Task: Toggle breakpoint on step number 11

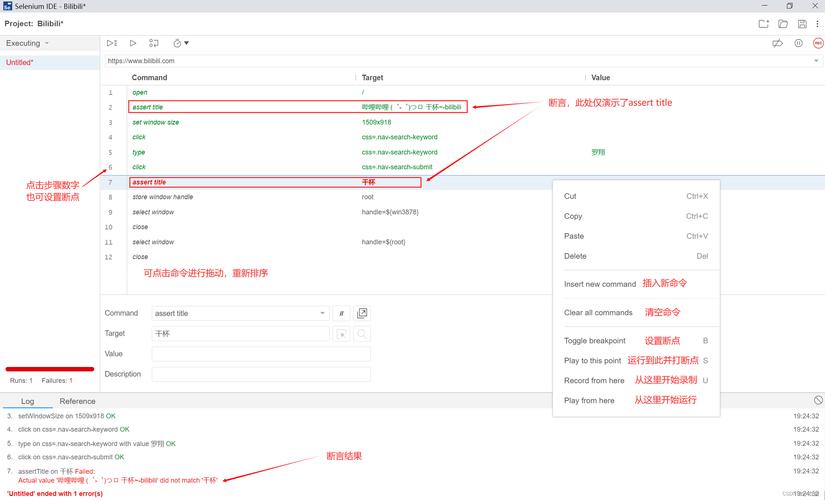Action: point(109,242)
